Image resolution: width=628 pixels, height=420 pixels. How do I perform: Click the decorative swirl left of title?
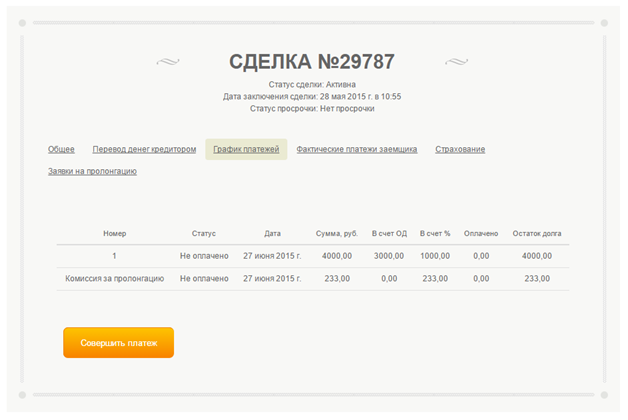(x=168, y=62)
